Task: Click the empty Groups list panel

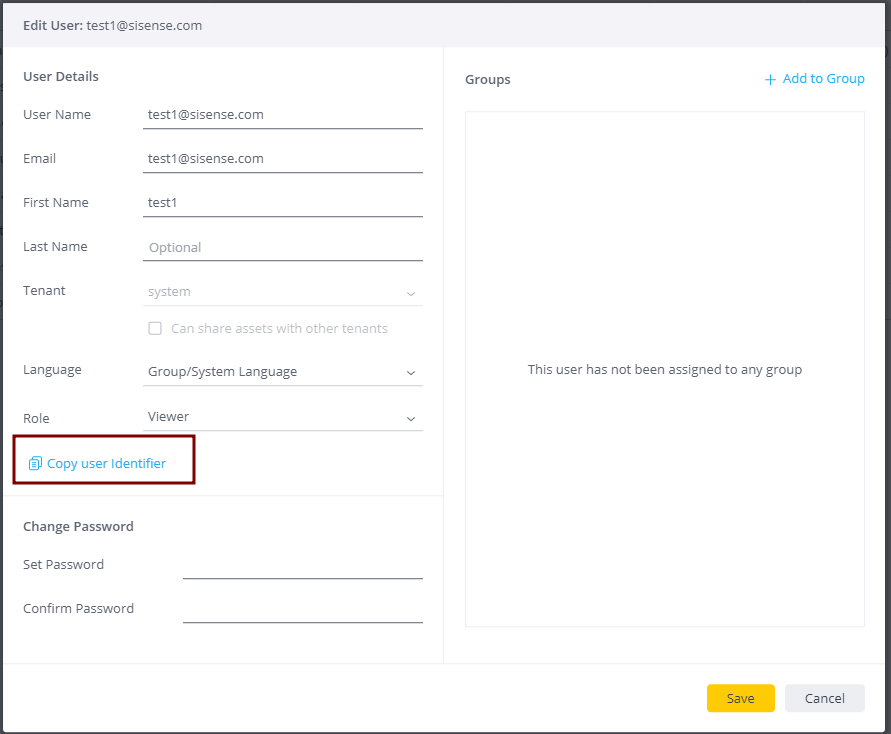Action: tap(664, 480)
